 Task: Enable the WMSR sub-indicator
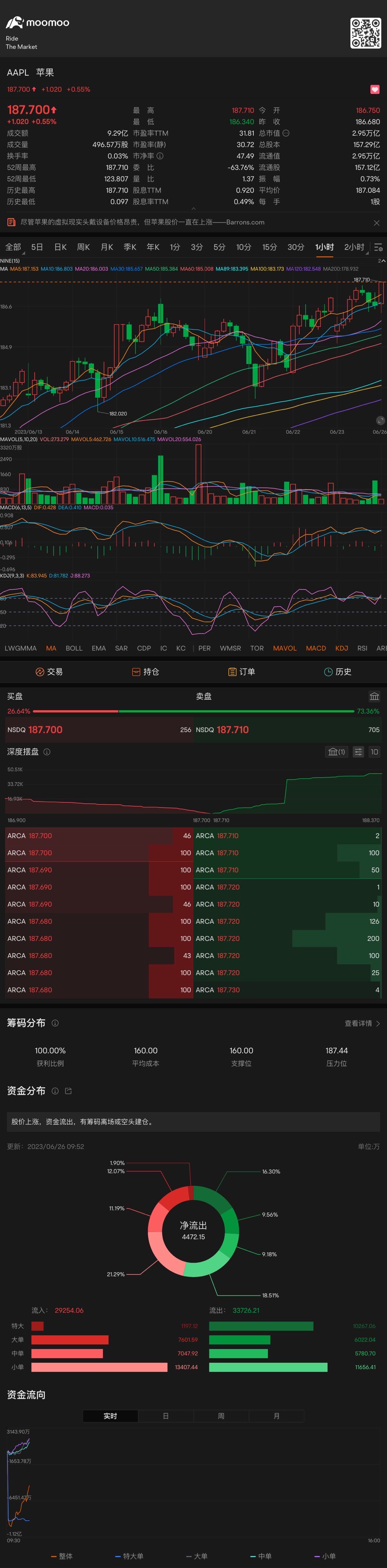click(230, 648)
